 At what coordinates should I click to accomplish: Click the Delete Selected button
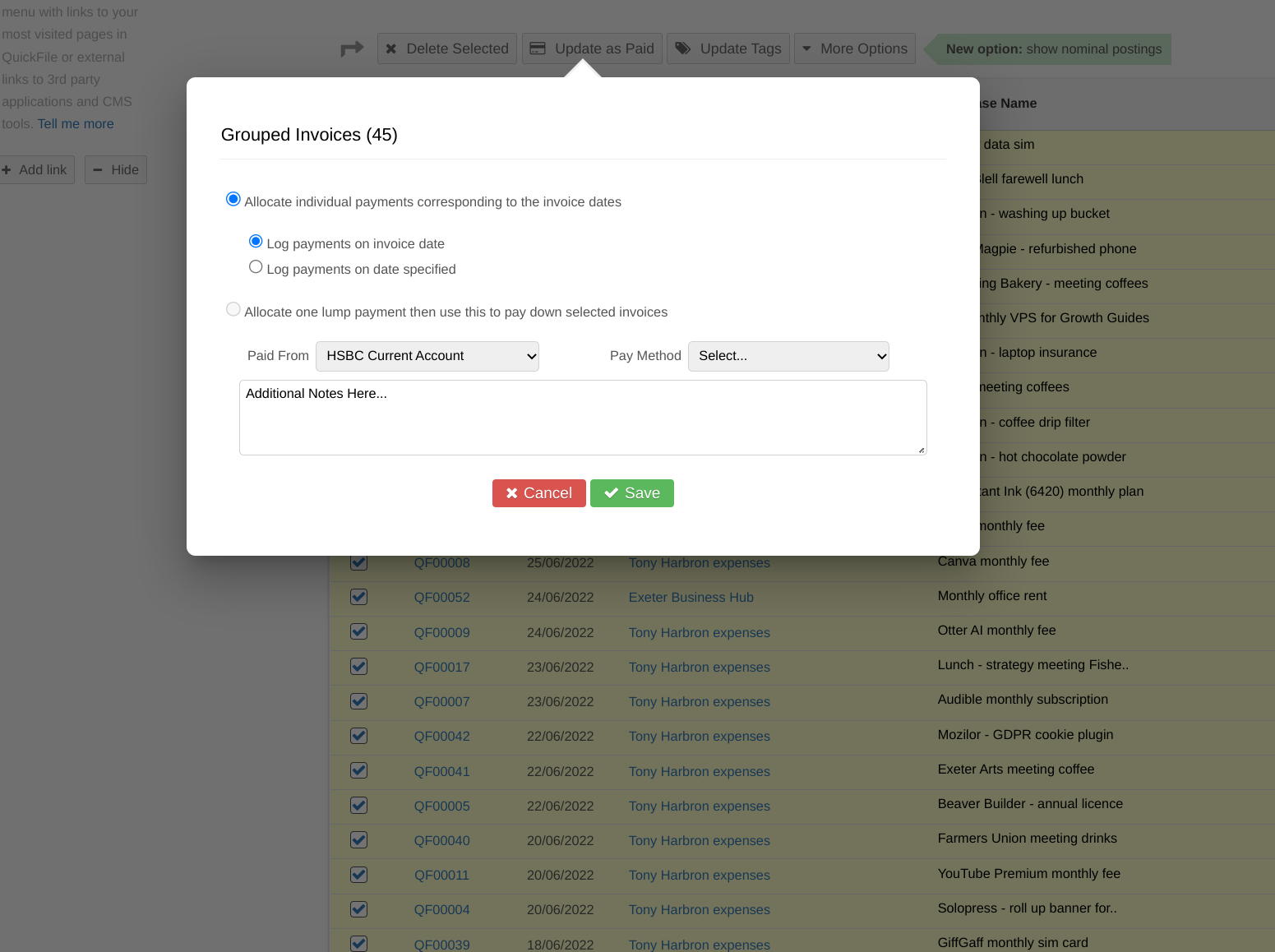coord(447,49)
